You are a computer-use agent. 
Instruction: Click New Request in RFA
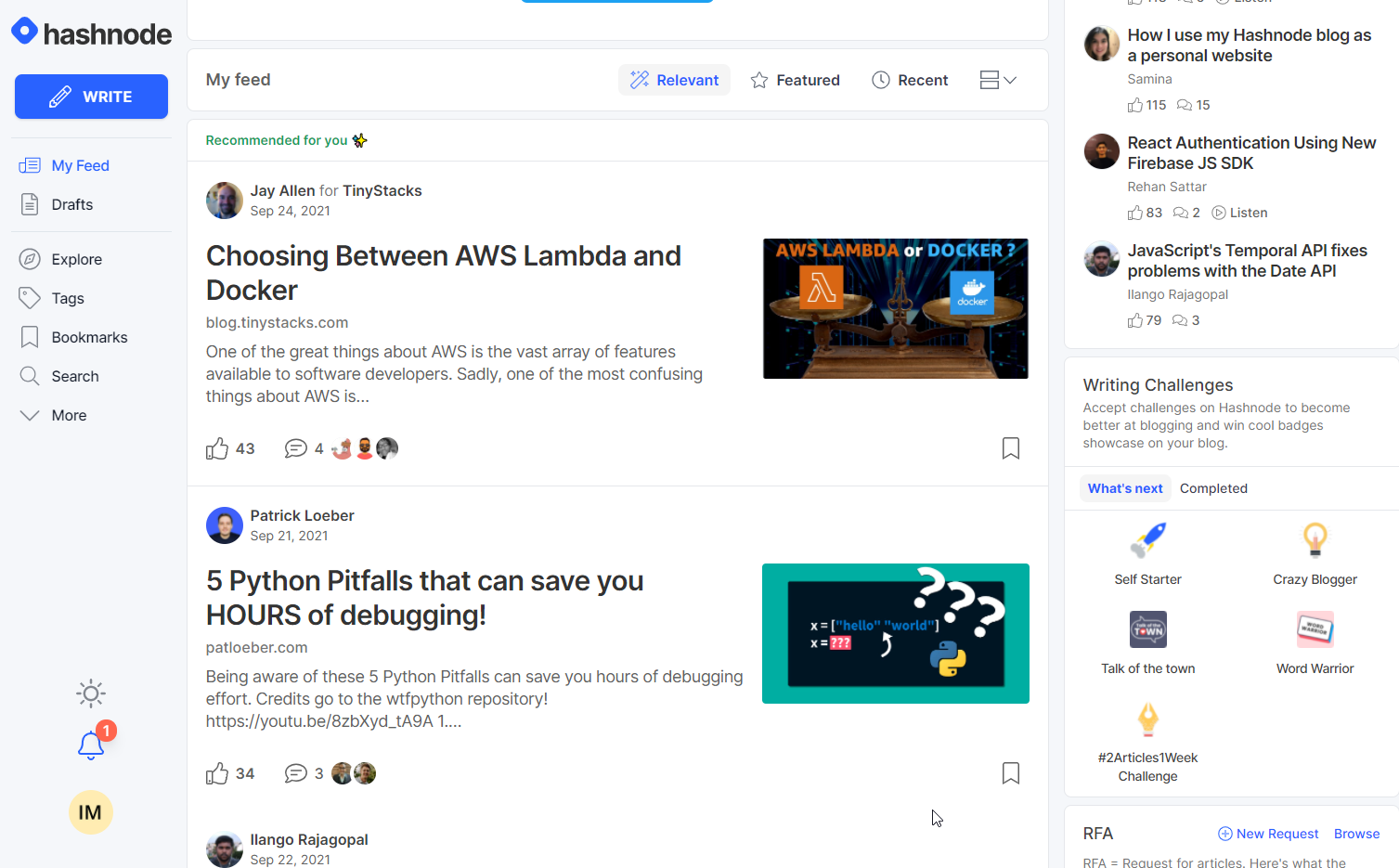tap(1268, 834)
